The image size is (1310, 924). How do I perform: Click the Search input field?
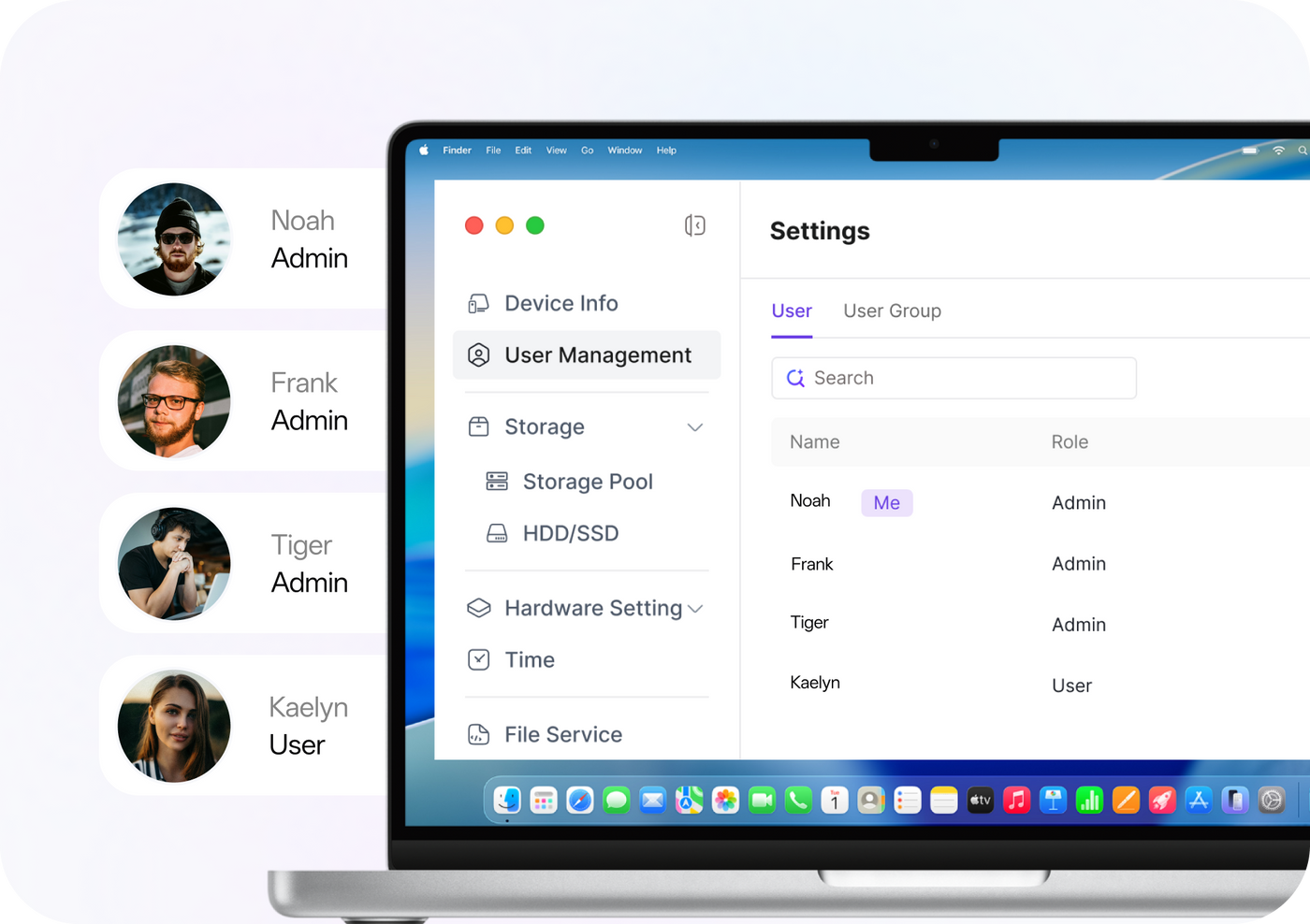[953, 378]
